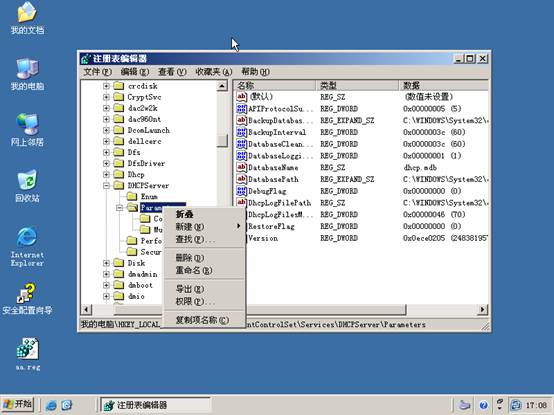Click the CryptSvc folder icon
Screen dimensions: 554x415
(119, 97)
